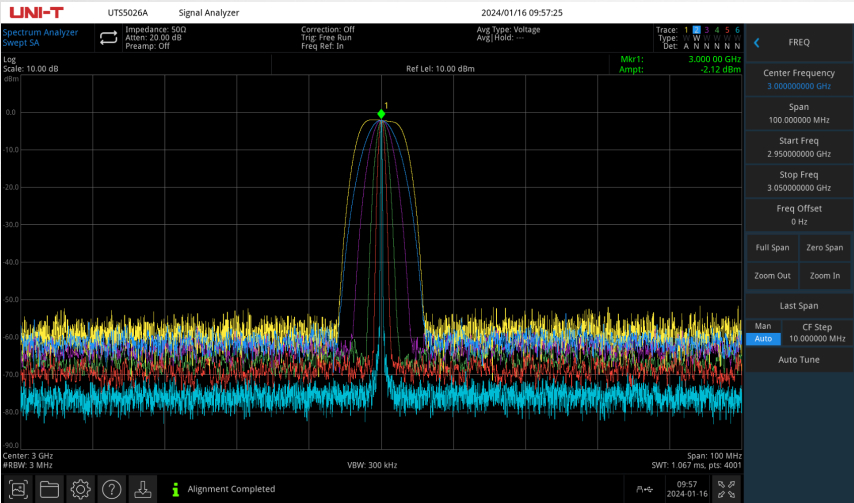Click the UNI-T logo
The width and height of the screenshot is (854, 503).
[x=36, y=13]
